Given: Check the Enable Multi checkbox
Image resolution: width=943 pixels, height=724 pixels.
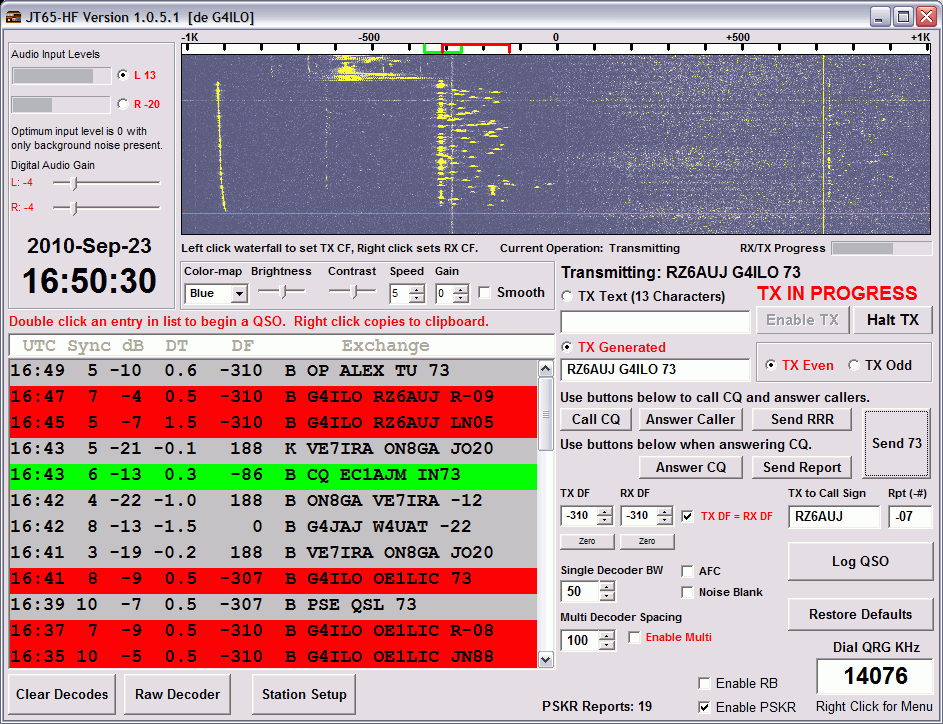Looking at the screenshot, I should coord(634,637).
